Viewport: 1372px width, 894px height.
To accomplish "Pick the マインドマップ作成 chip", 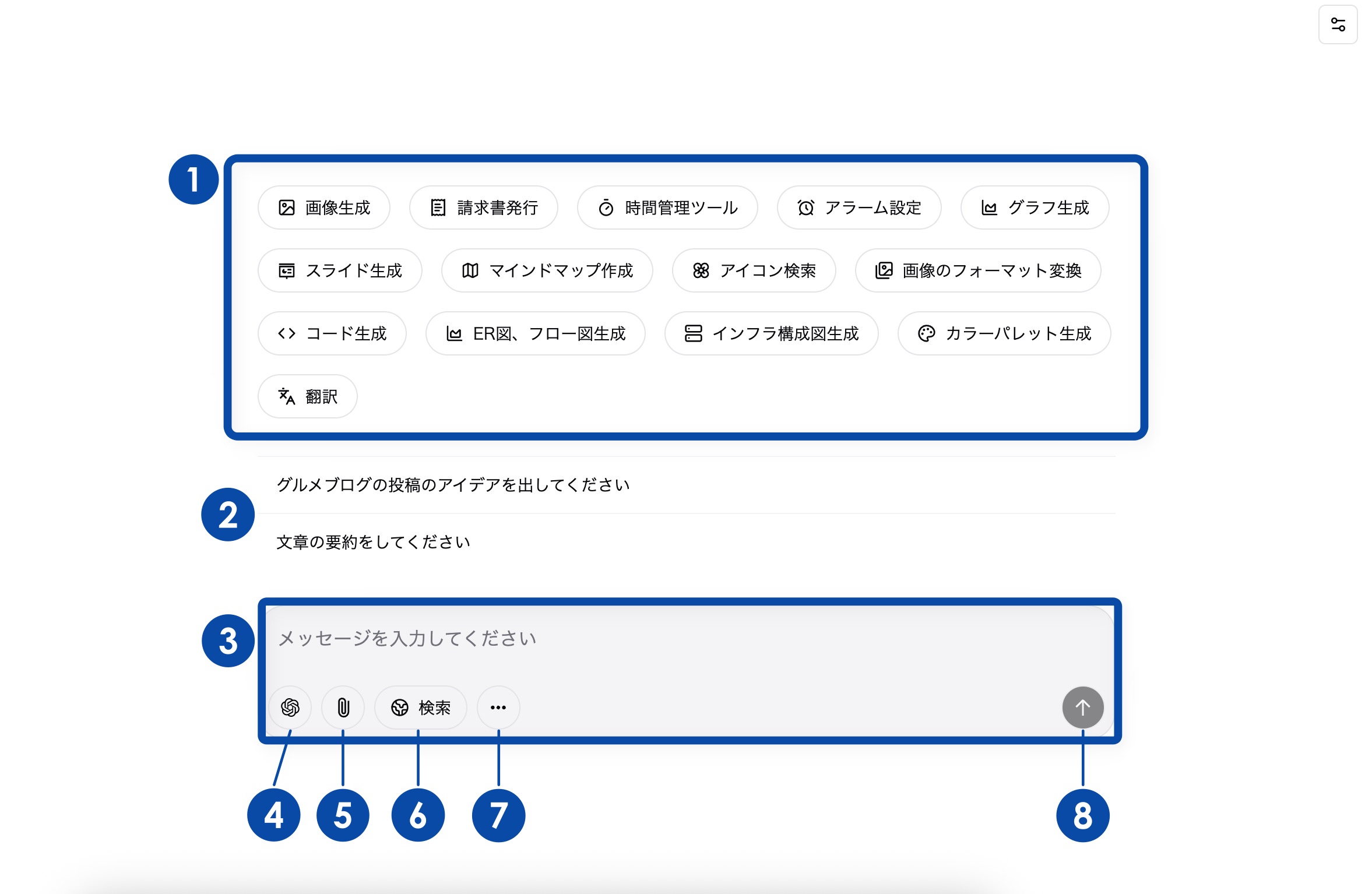I will (547, 270).
